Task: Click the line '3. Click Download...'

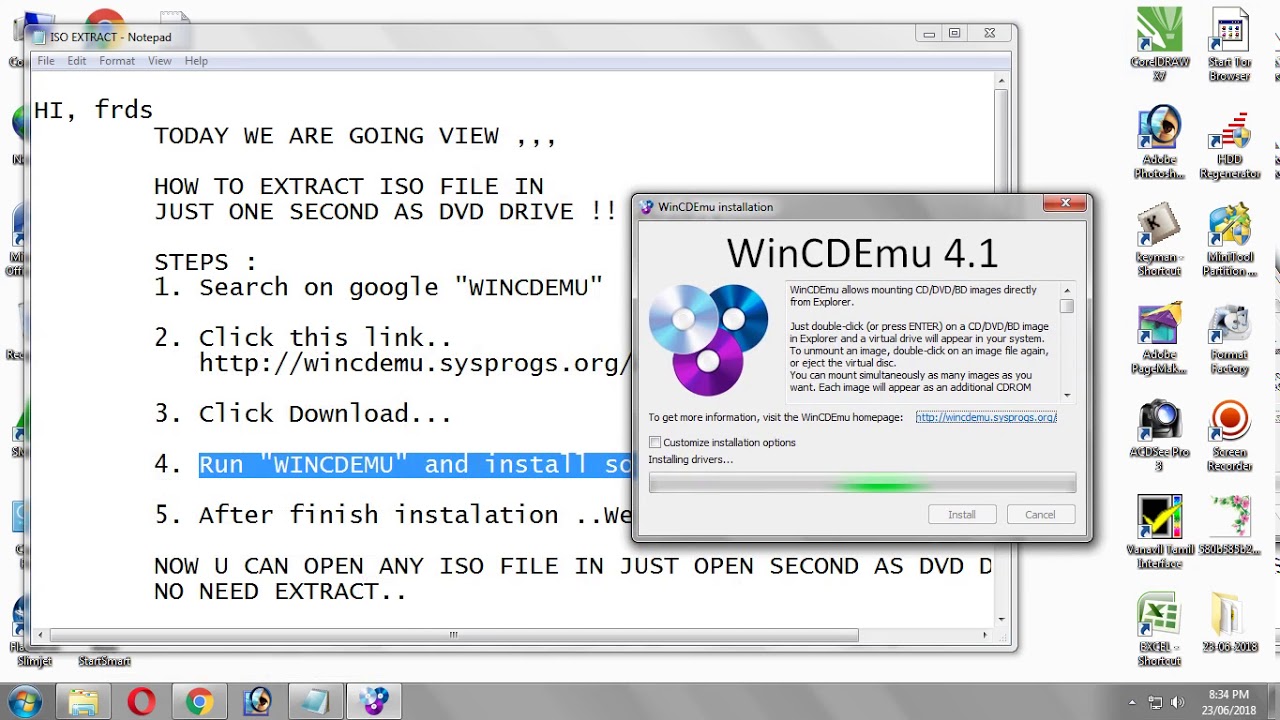Action: (304, 413)
